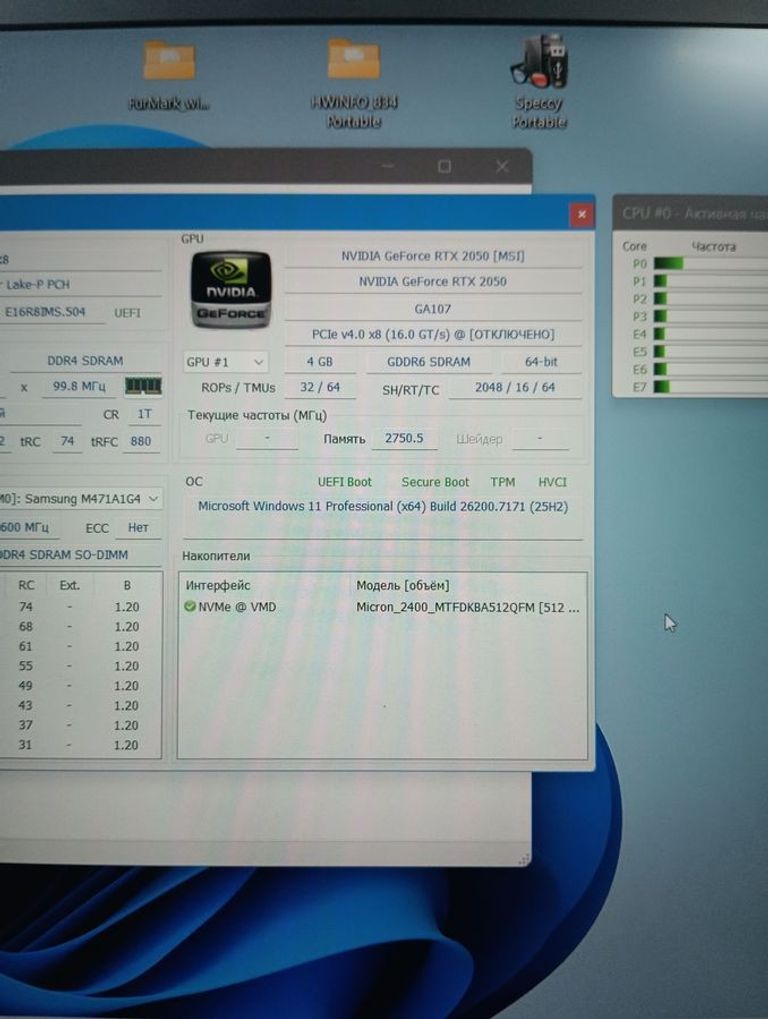Screen dimensions: 768x1019
Task: Select the CR '1T' value
Action: coord(144,414)
